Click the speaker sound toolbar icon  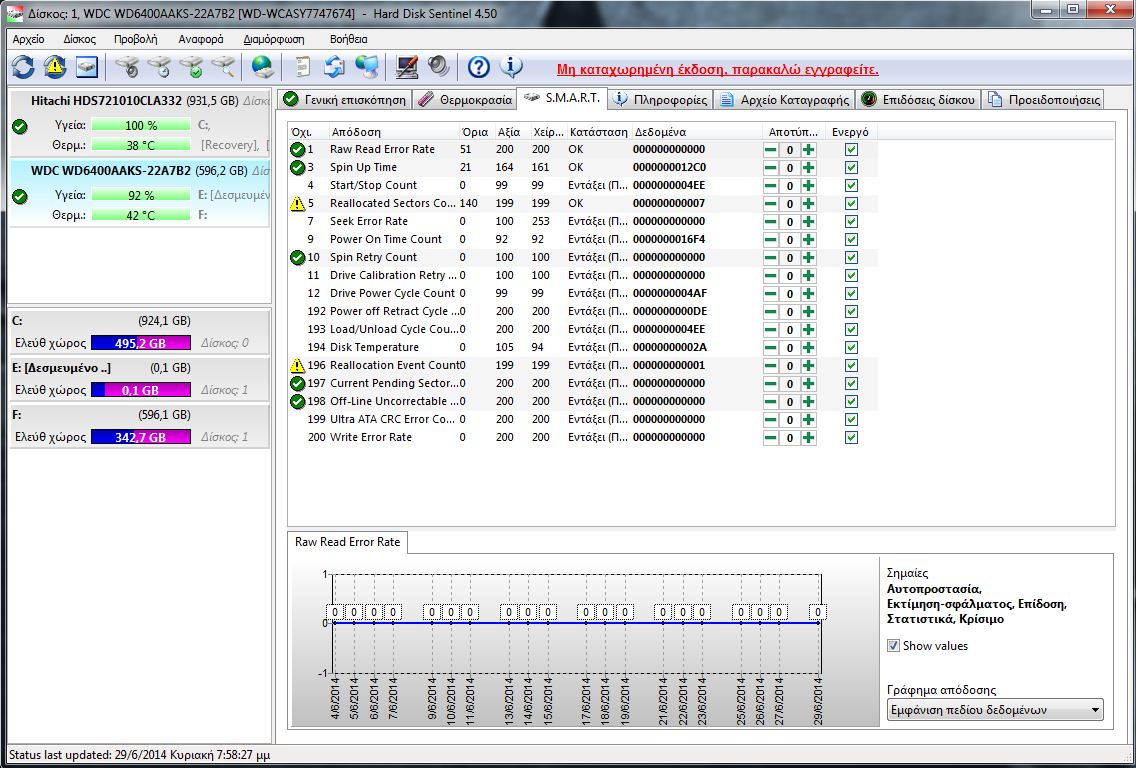pos(438,67)
